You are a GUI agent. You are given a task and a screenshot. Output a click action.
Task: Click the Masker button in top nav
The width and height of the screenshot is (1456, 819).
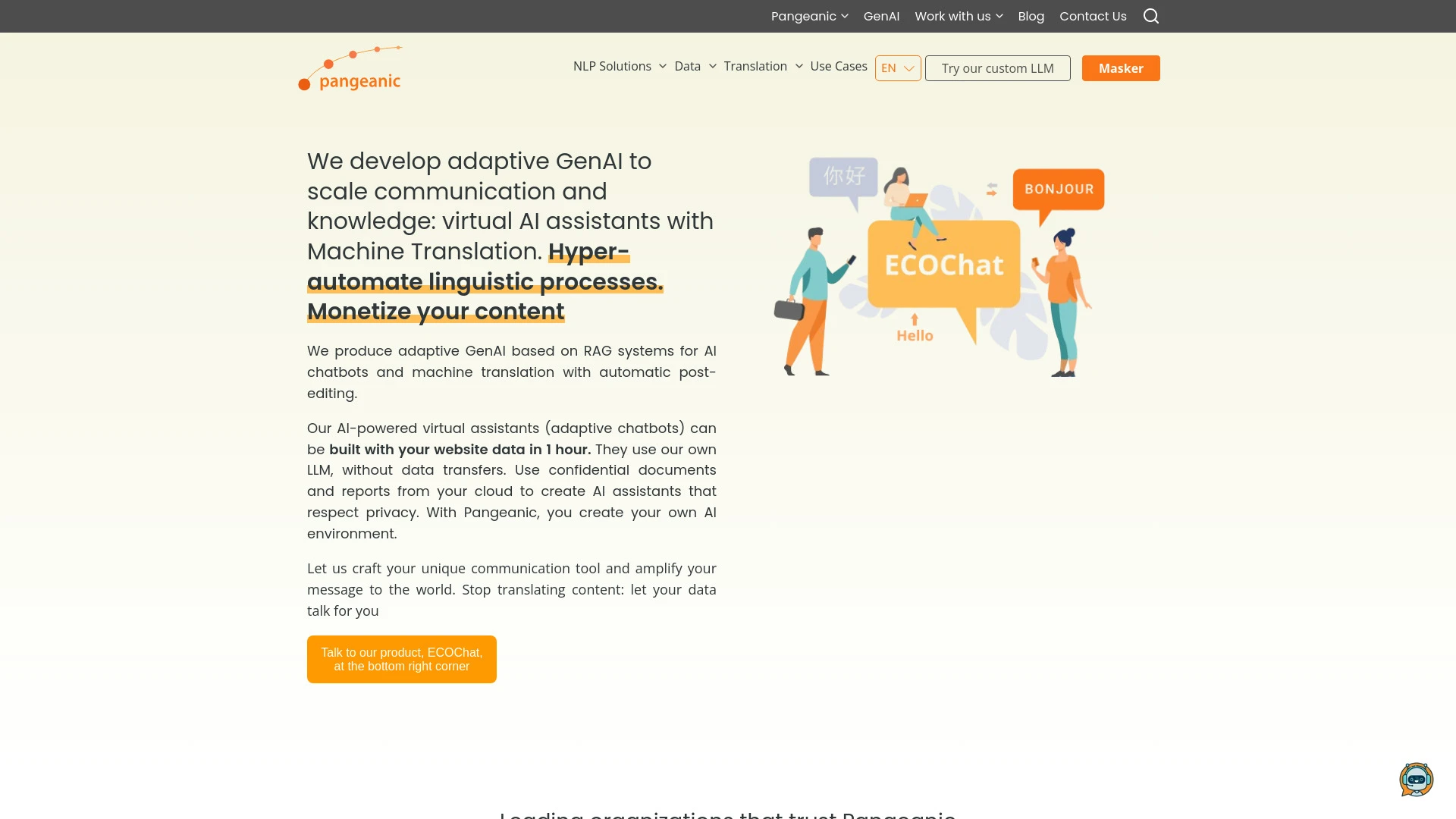click(1120, 68)
